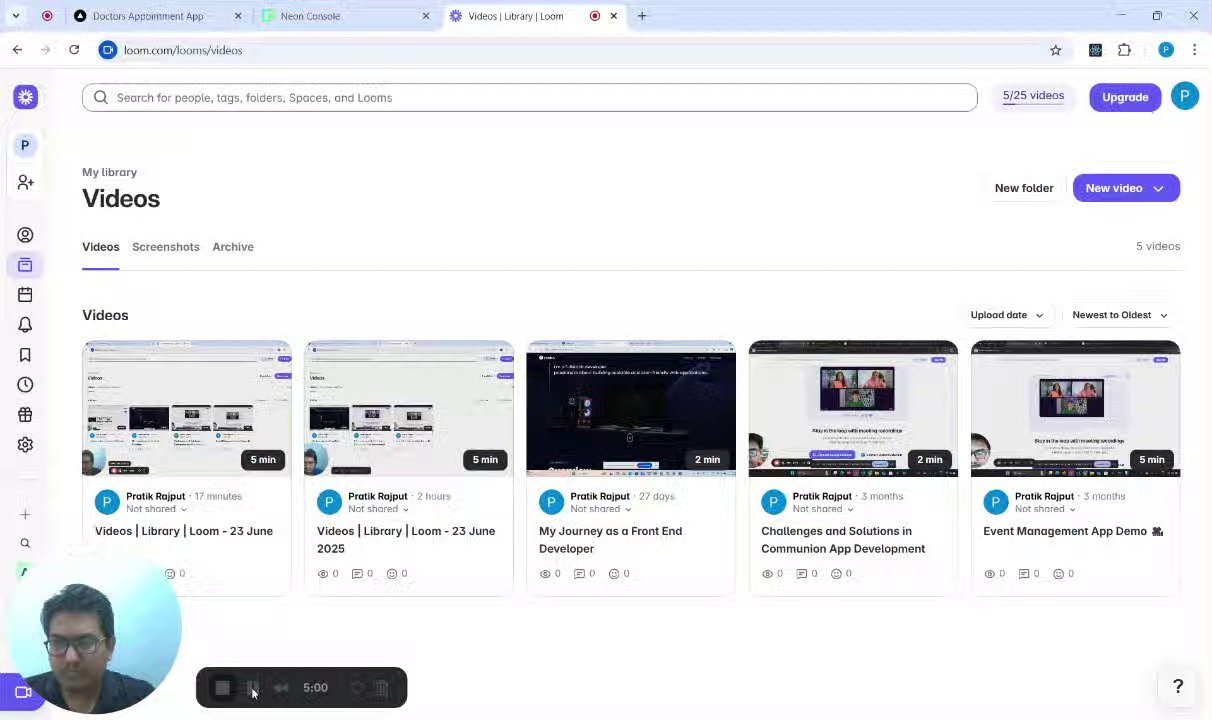Open the profile circle icon in sidebar
Viewport: 1212px width, 720px height.
click(25, 235)
